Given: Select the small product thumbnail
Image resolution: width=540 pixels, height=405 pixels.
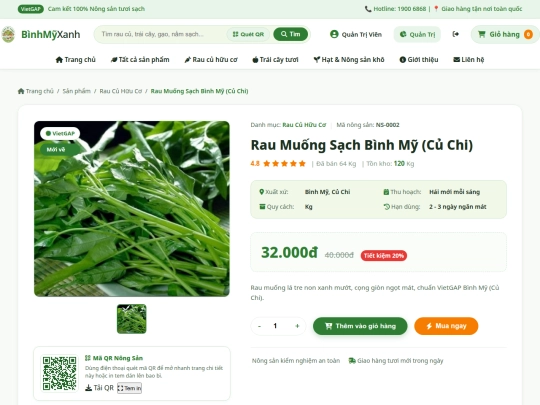Looking at the screenshot, I should pyautogui.click(x=132, y=319).
